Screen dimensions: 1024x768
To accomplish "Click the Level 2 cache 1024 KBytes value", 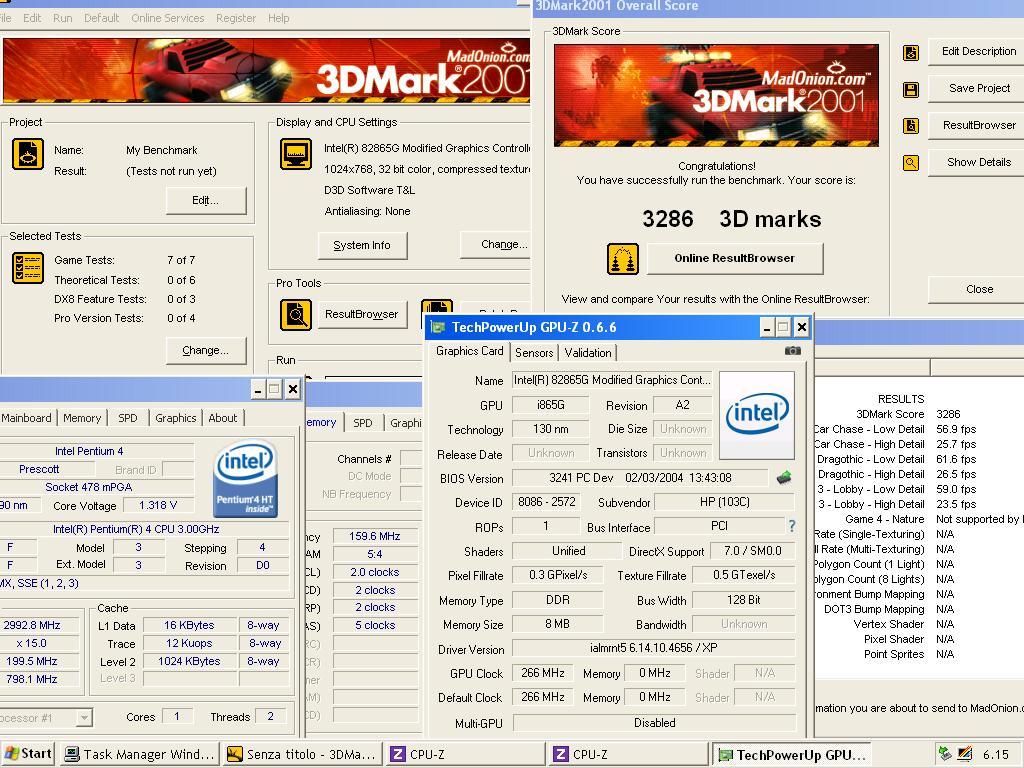I will (x=189, y=661).
